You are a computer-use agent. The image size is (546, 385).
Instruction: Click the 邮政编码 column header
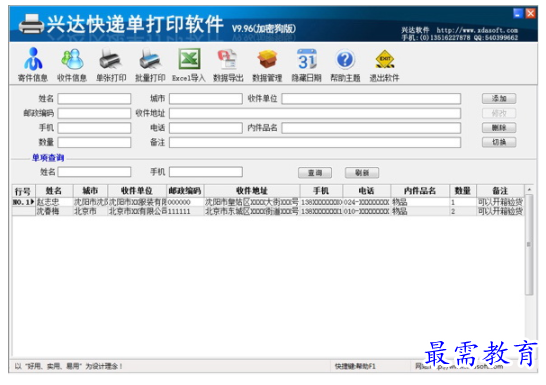tap(185, 191)
